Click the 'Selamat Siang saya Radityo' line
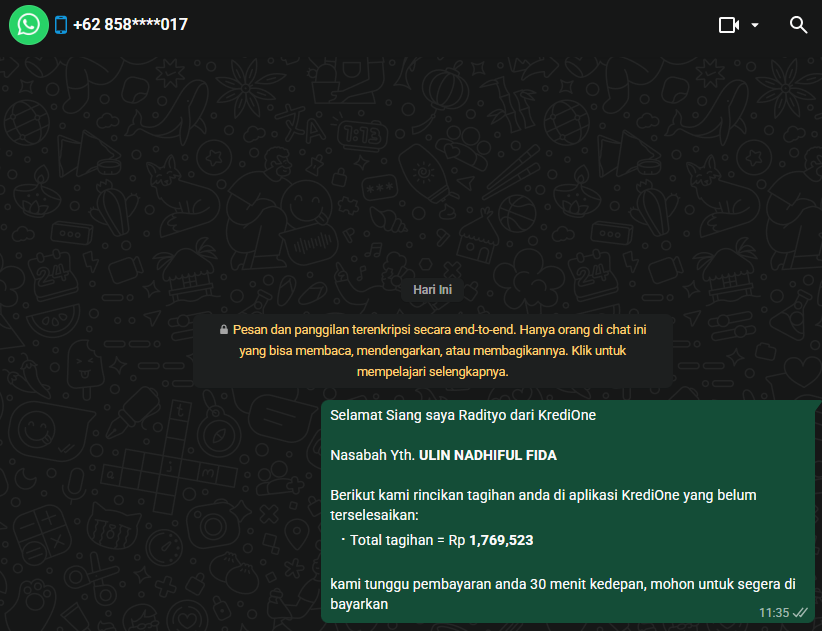The image size is (822, 631). 463,415
